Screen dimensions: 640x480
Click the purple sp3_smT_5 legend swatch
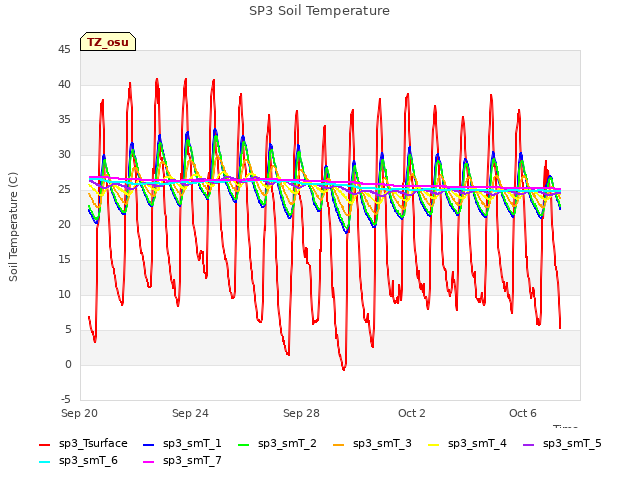click(x=529, y=445)
